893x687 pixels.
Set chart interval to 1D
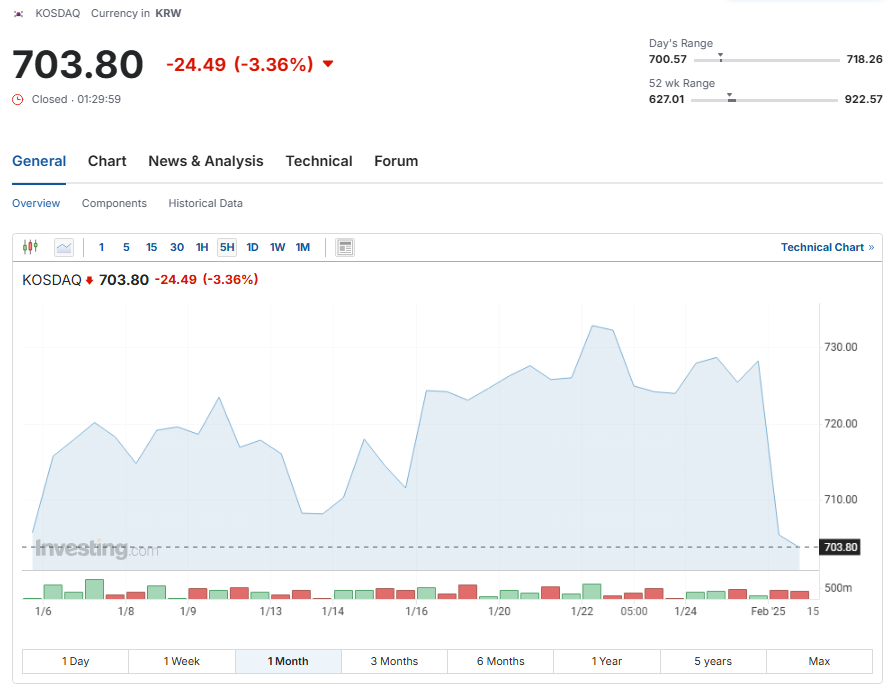click(x=252, y=247)
